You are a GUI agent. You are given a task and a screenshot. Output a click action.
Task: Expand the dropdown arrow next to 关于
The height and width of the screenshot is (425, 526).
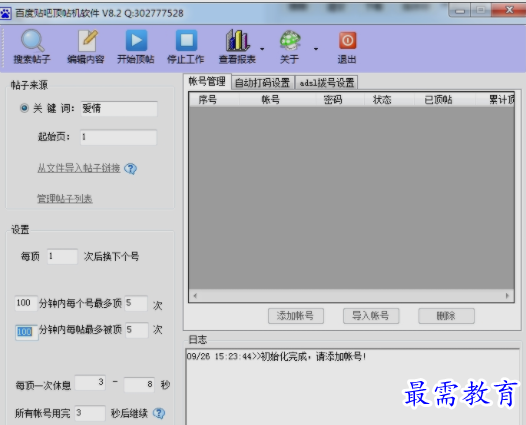point(316,49)
